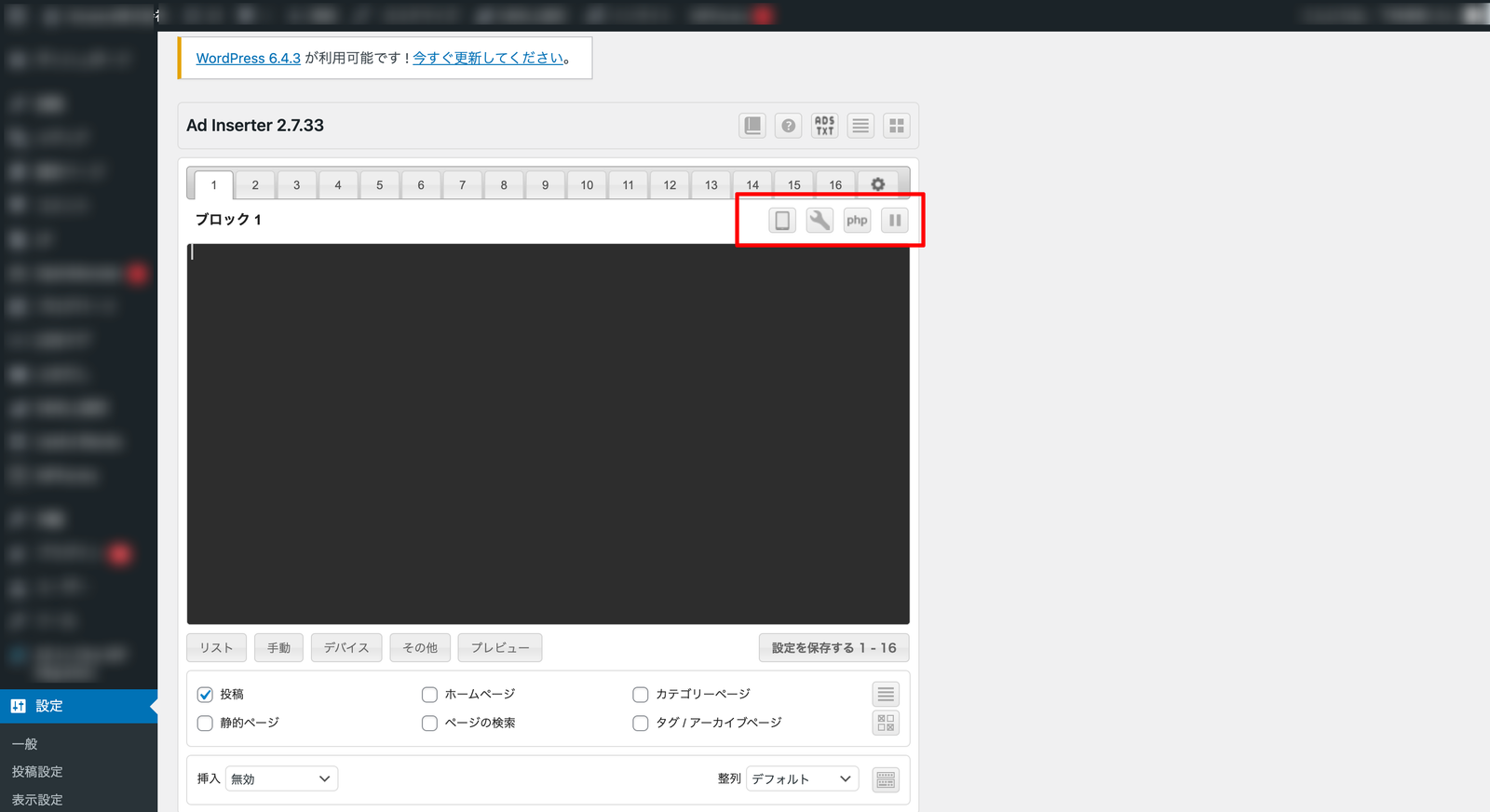Screen dimensions: 1490x812
Task: Switch to block tab 5
Action: [380, 184]
